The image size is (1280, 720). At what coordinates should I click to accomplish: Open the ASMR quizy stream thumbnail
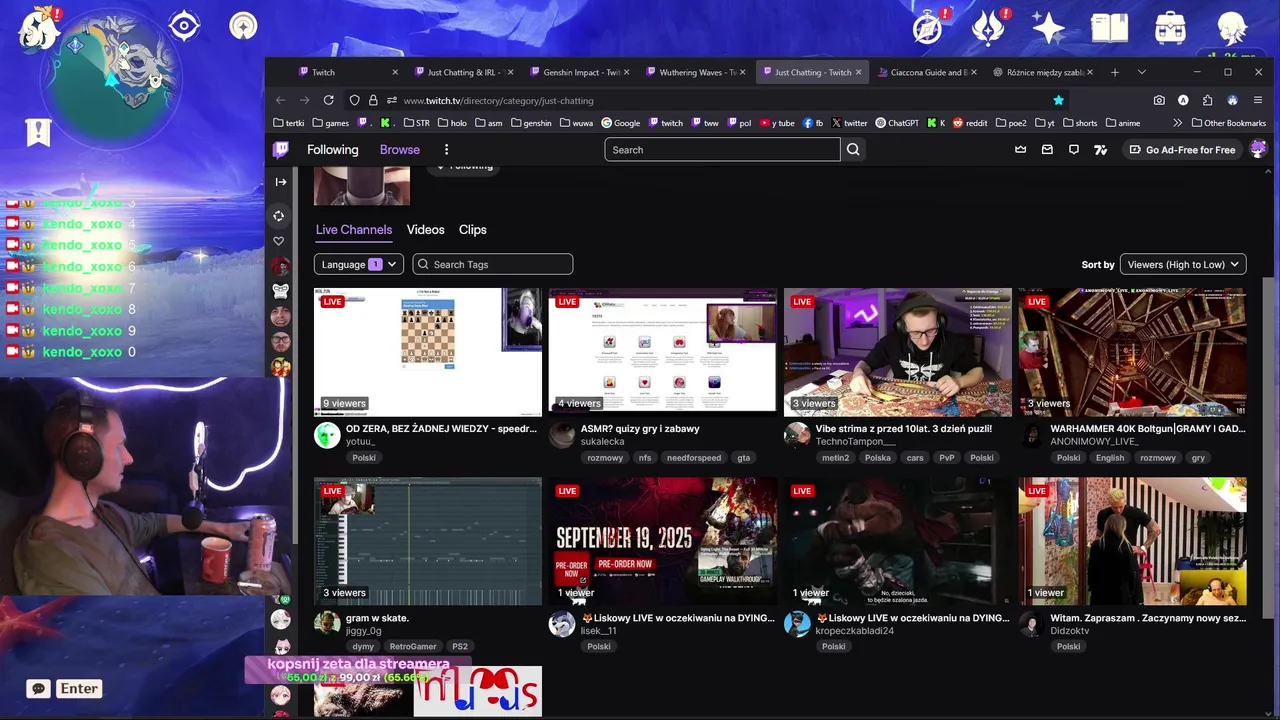[663, 352]
